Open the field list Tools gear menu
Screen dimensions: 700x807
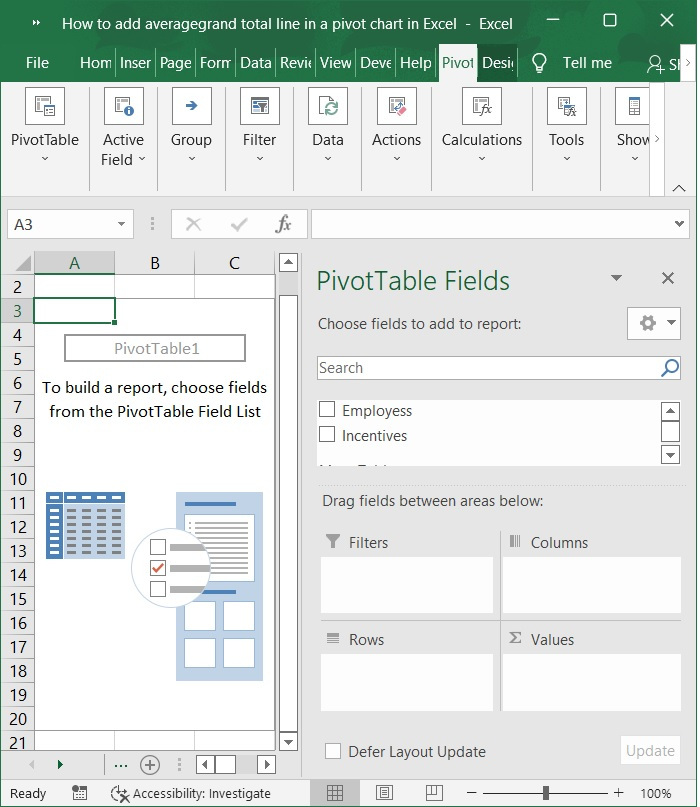click(654, 323)
